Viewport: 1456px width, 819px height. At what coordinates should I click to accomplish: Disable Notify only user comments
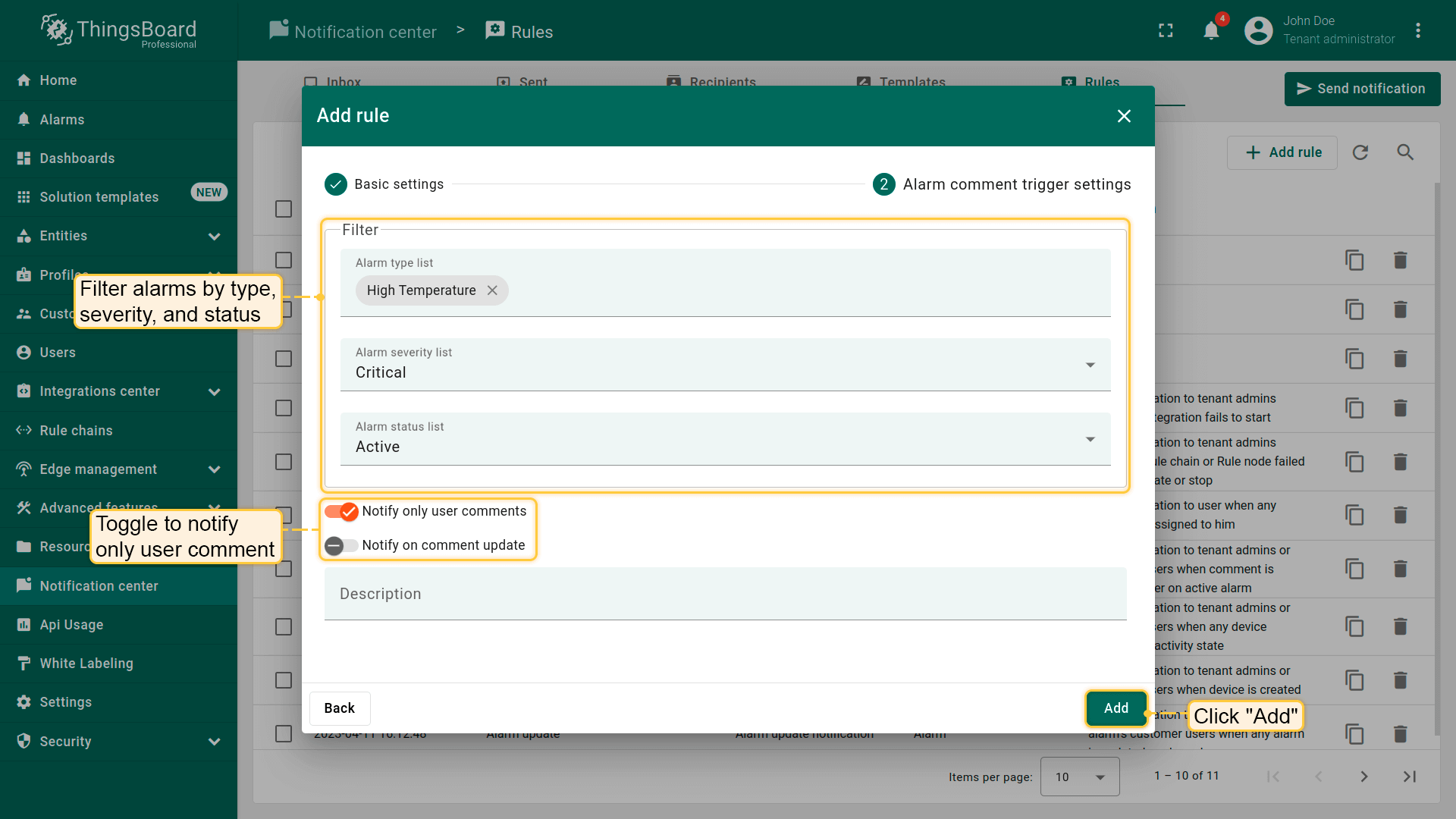(341, 512)
